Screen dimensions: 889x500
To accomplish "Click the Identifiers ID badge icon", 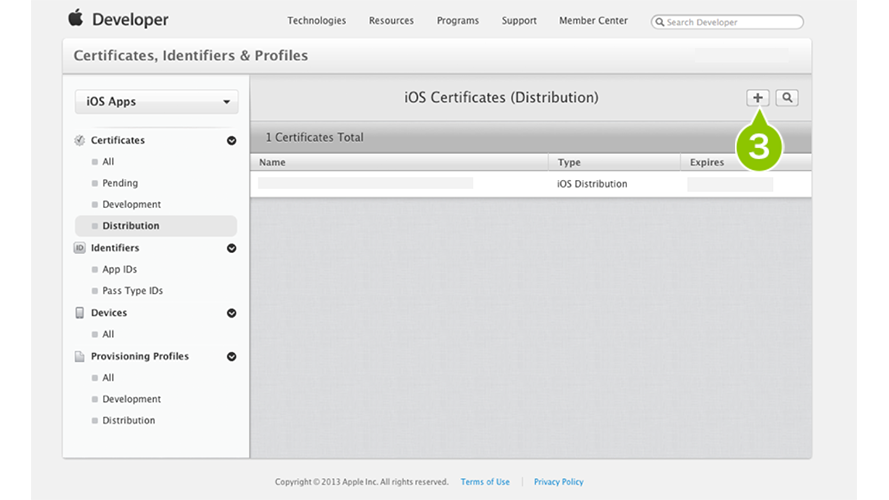I will [x=79, y=248].
